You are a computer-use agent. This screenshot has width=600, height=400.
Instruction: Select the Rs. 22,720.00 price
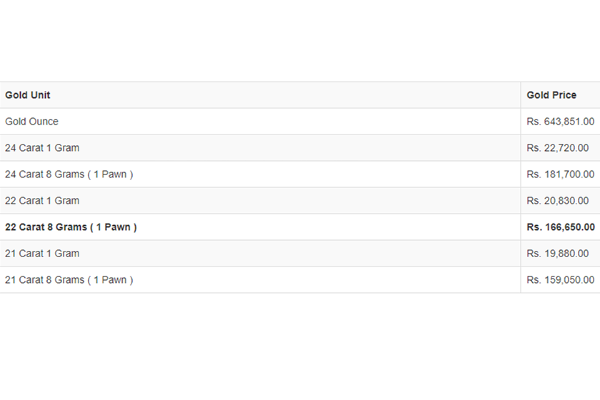pos(558,148)
